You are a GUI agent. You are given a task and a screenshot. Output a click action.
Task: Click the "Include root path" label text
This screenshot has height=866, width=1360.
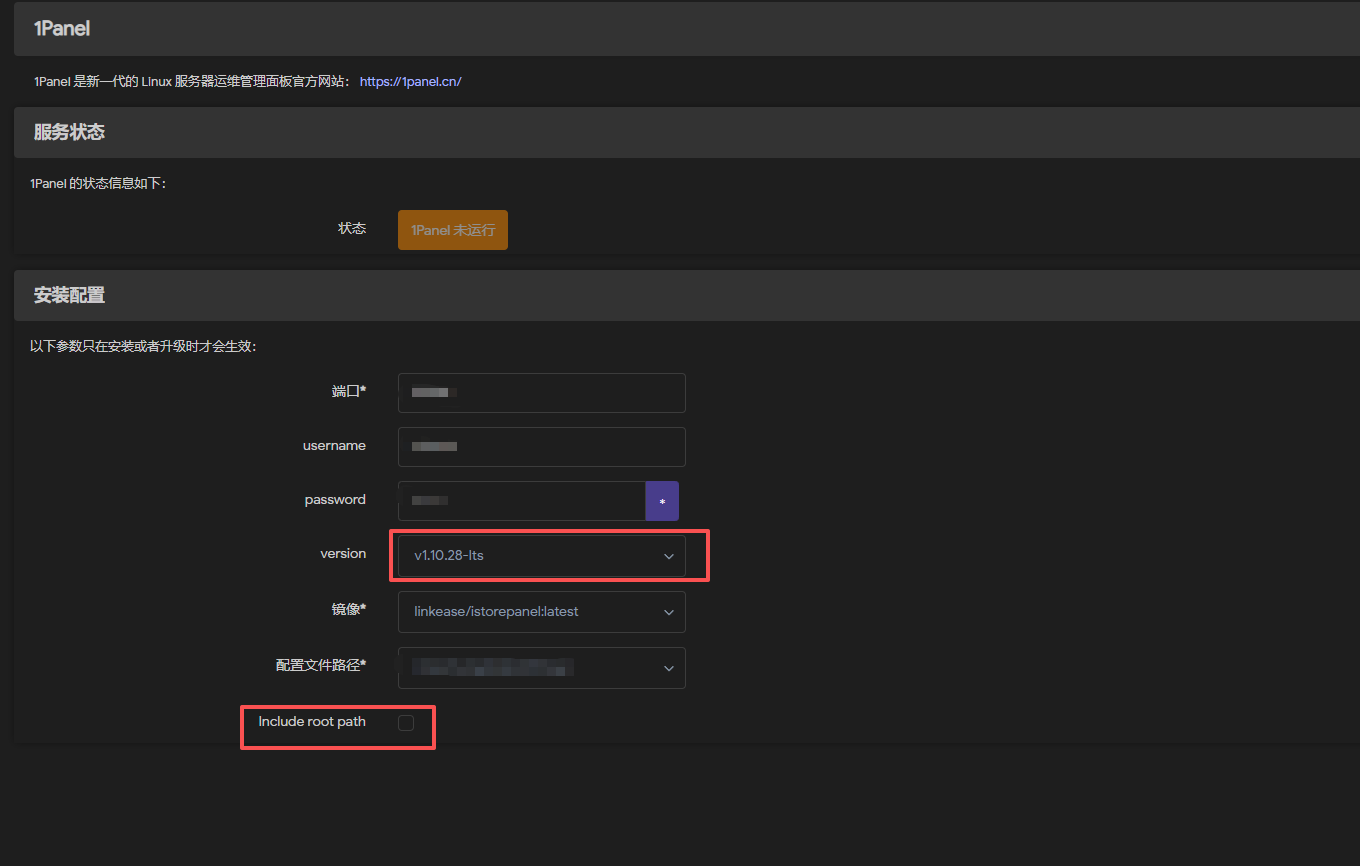[x=312, y=722]
